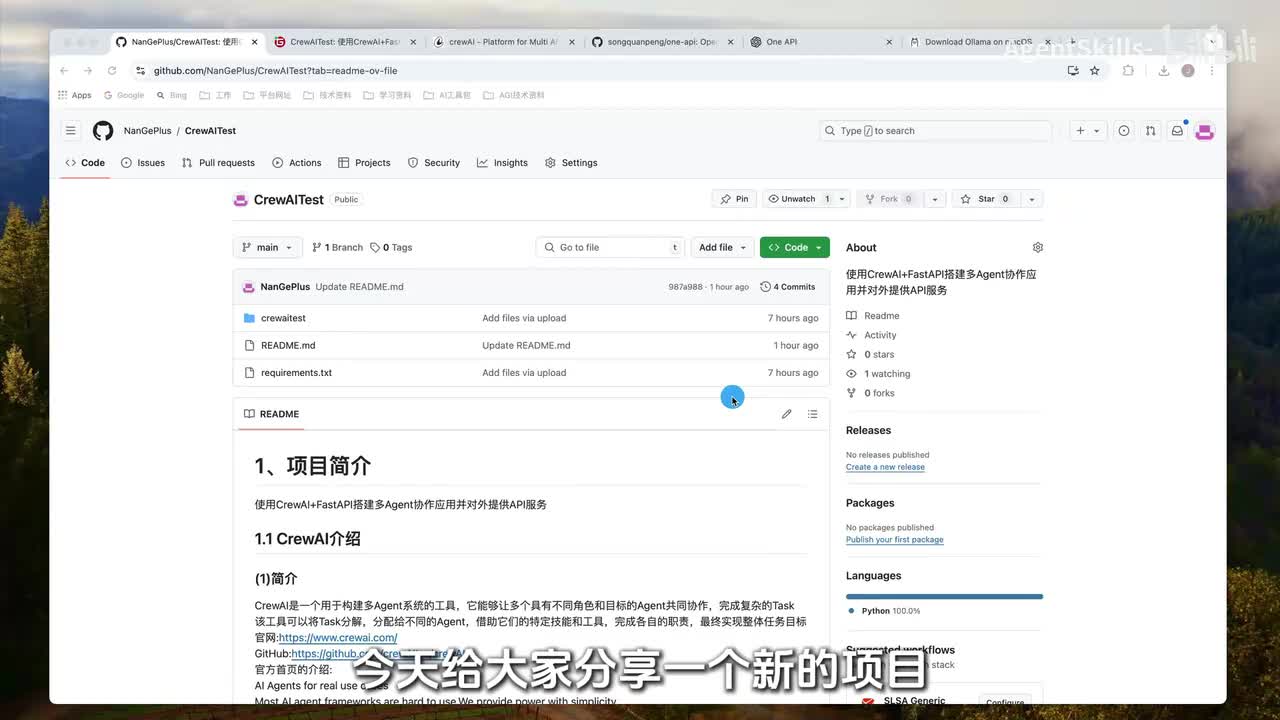Image resolution: width=1280 pixels, height=720 pixels.
Task: Open the Google bookmark
Action: [x=124, y=95]
